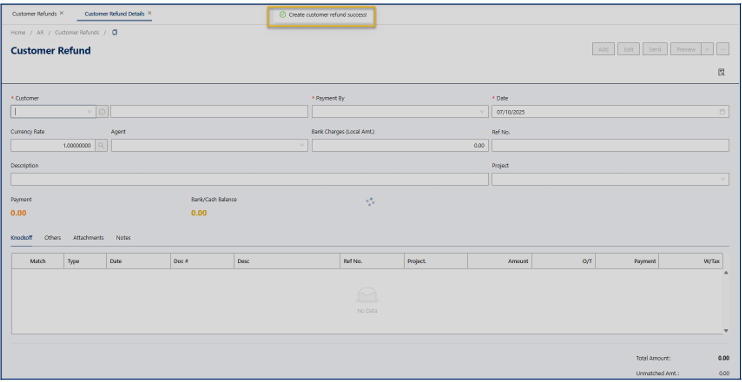Select the Knockoff tab

(21, 238)
